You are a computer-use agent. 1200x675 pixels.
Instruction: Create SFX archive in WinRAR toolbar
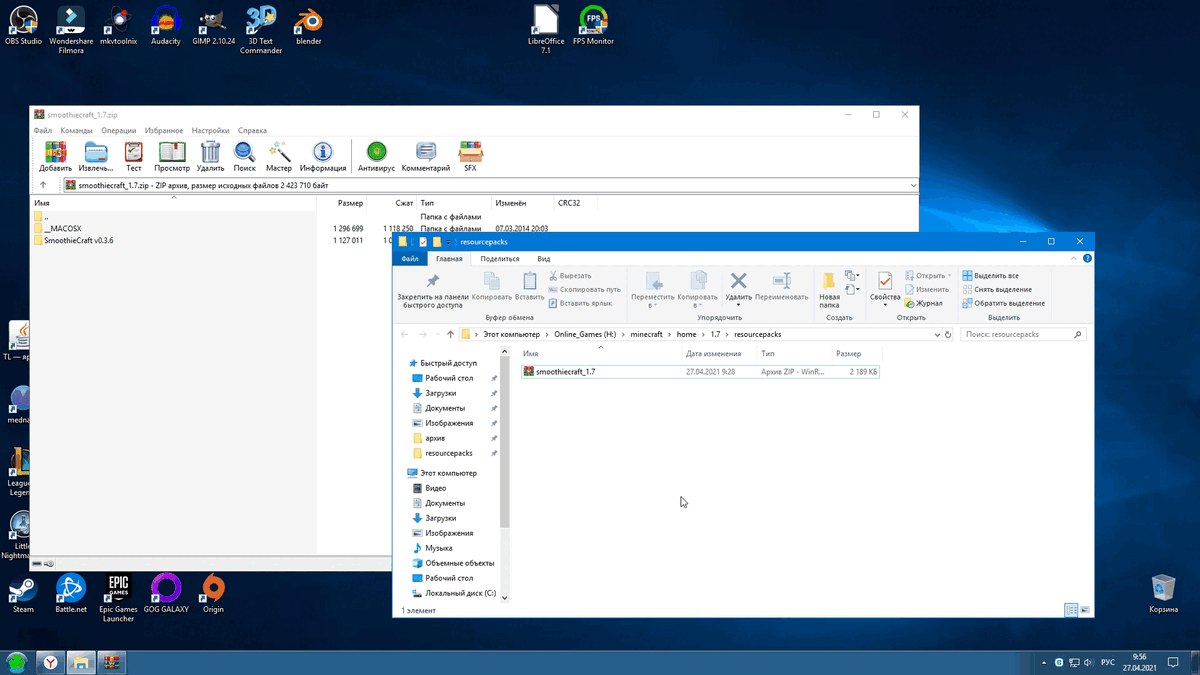(470, 156)
